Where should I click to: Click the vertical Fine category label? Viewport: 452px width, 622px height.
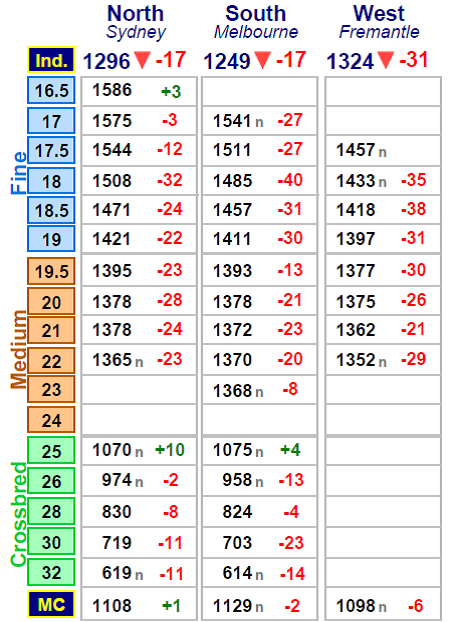[18, 173]
